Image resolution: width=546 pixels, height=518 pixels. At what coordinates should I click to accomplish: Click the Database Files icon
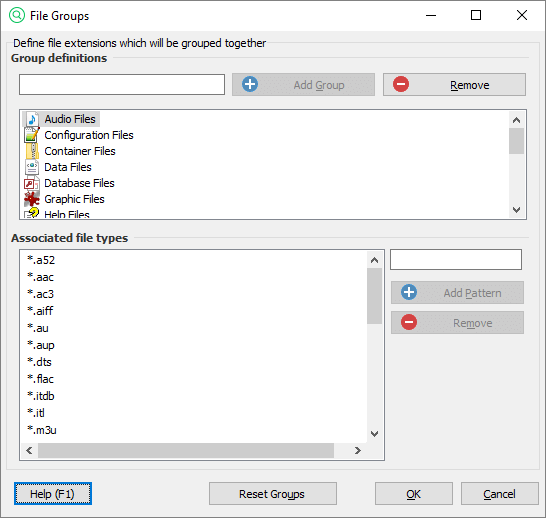click(31, 183)
